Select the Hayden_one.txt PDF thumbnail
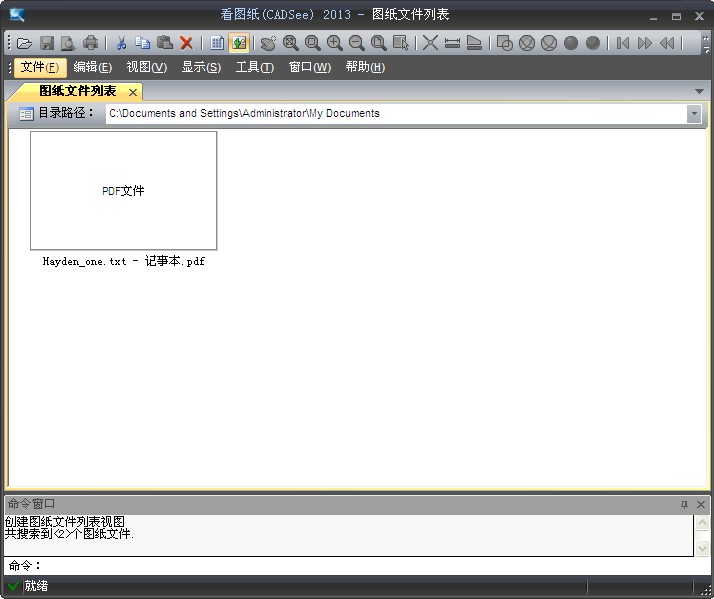The height and width of the screenshot is (599, 714). coord(123,190)
